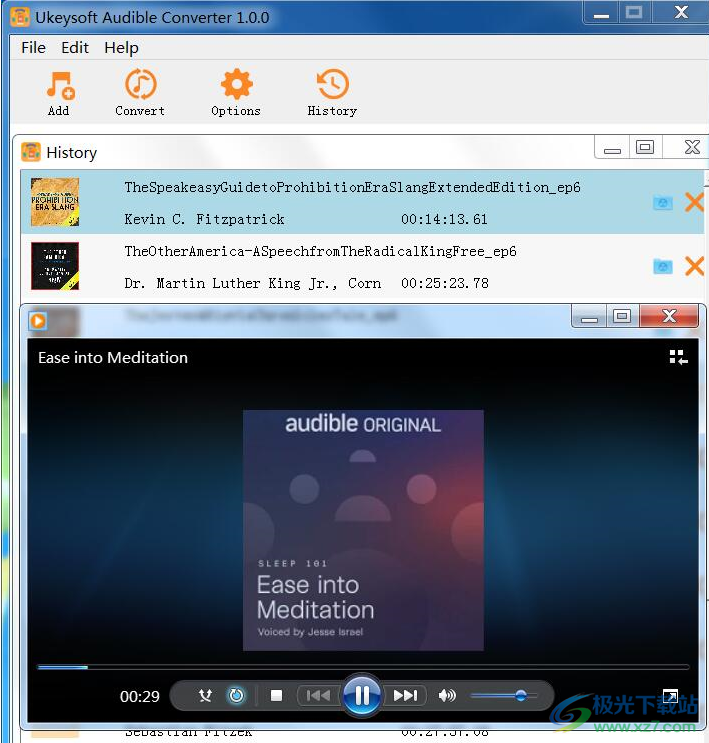
Task: Skip to the next track
Action: tap(405, 695)
